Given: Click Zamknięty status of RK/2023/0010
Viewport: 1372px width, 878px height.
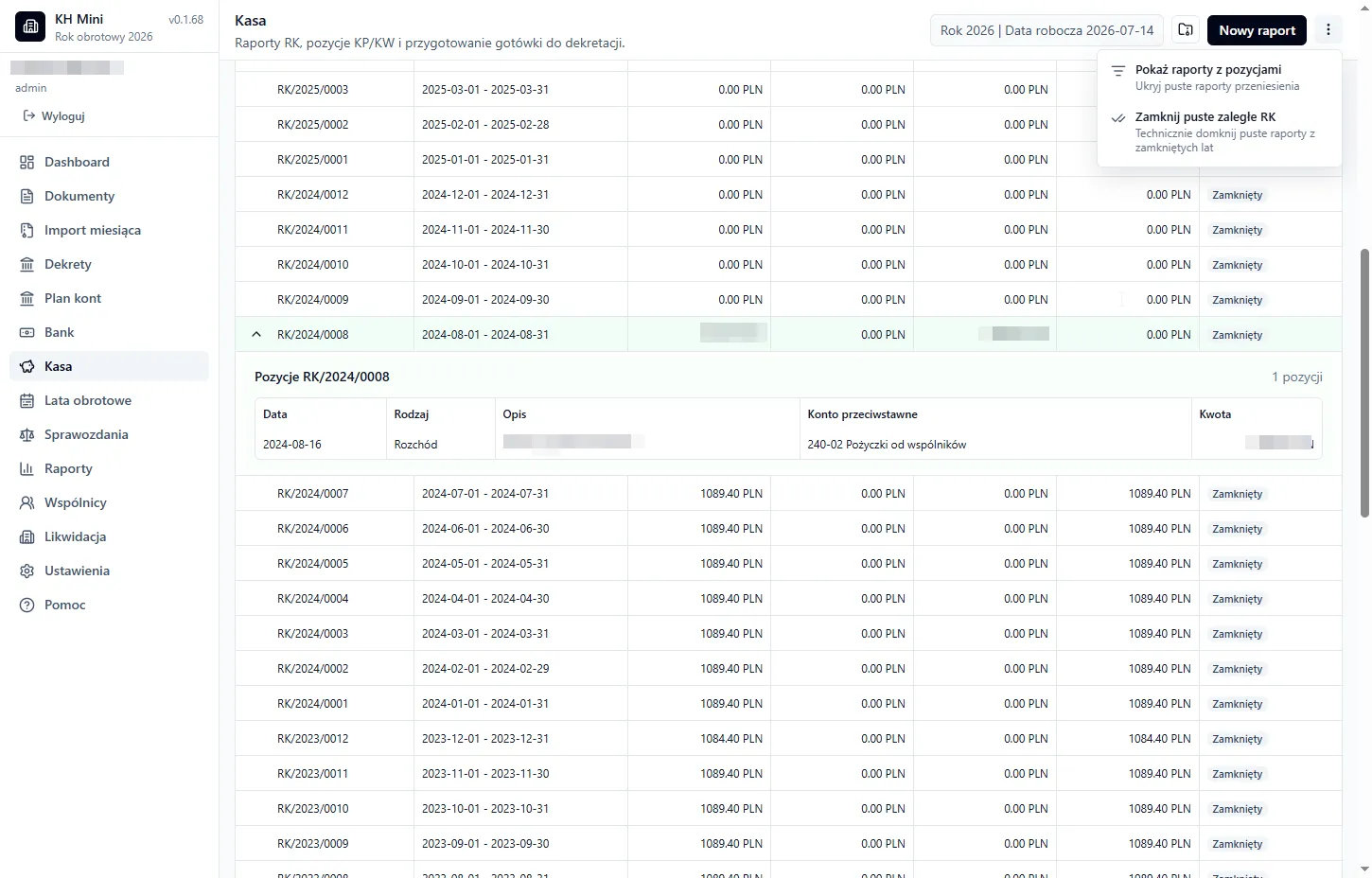Looking at the screenshot, I should click(1237, 809).
